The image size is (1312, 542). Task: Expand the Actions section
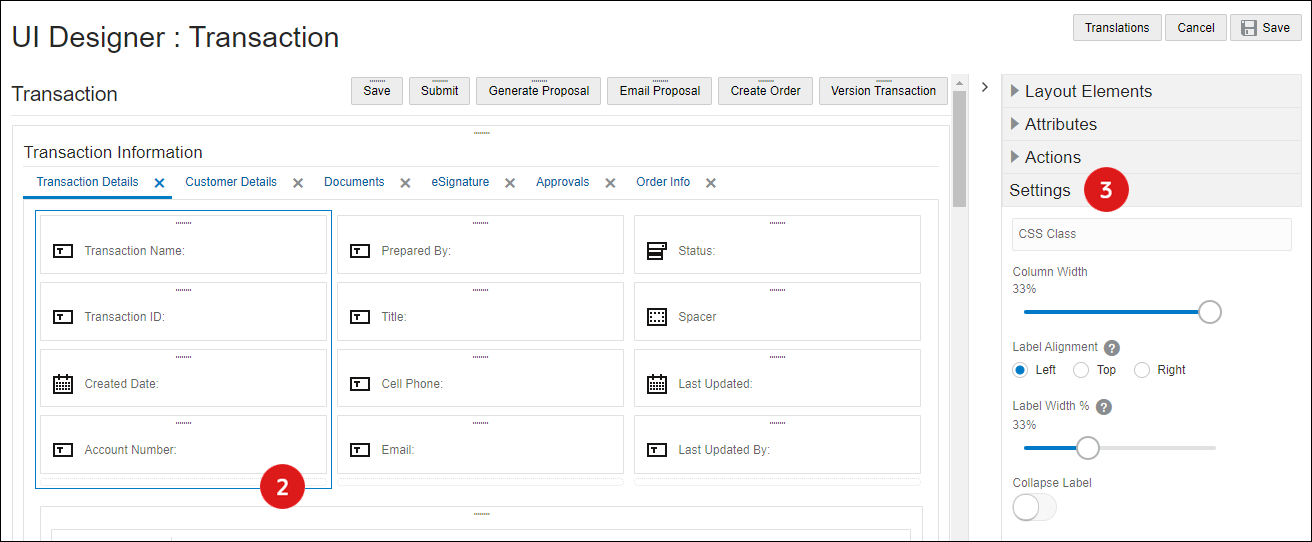[x=1152, y=157]
